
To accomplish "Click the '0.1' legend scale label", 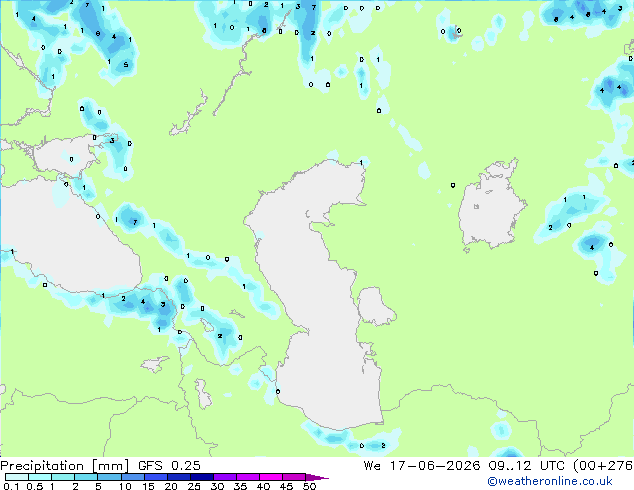I will click(x=11, y=486).
